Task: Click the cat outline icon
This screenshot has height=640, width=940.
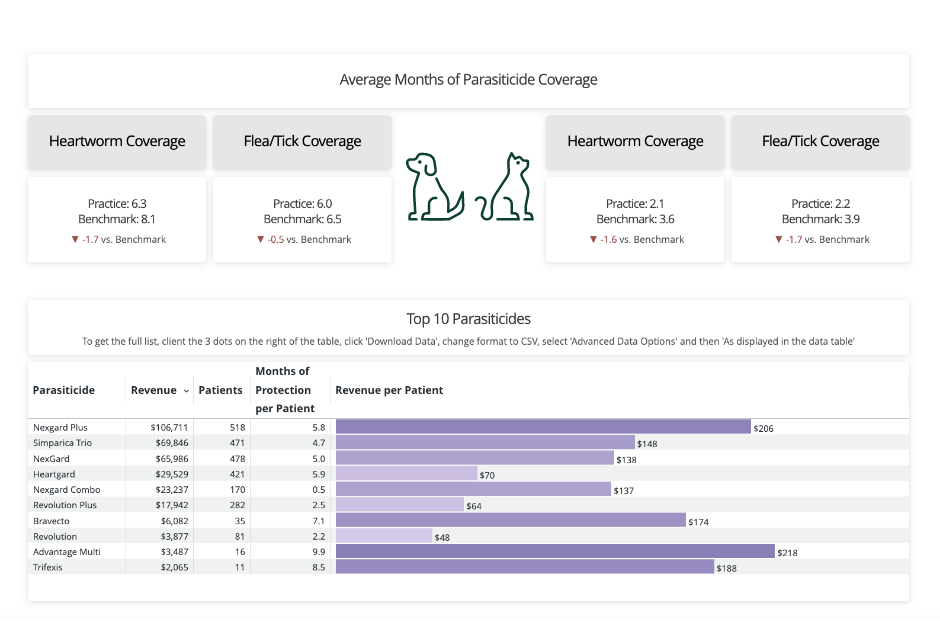Action: point(505,186)
